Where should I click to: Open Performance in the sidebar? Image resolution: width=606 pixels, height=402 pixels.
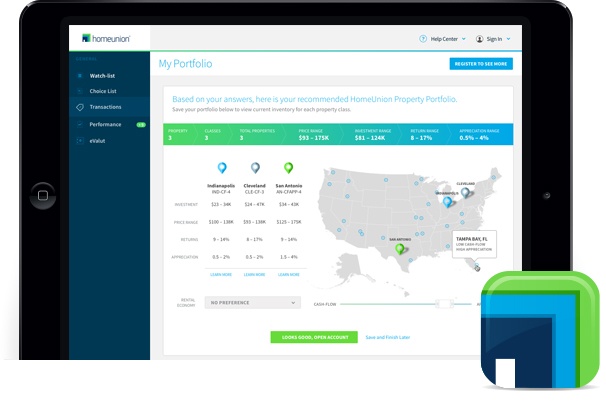click(x=105, y=124)
